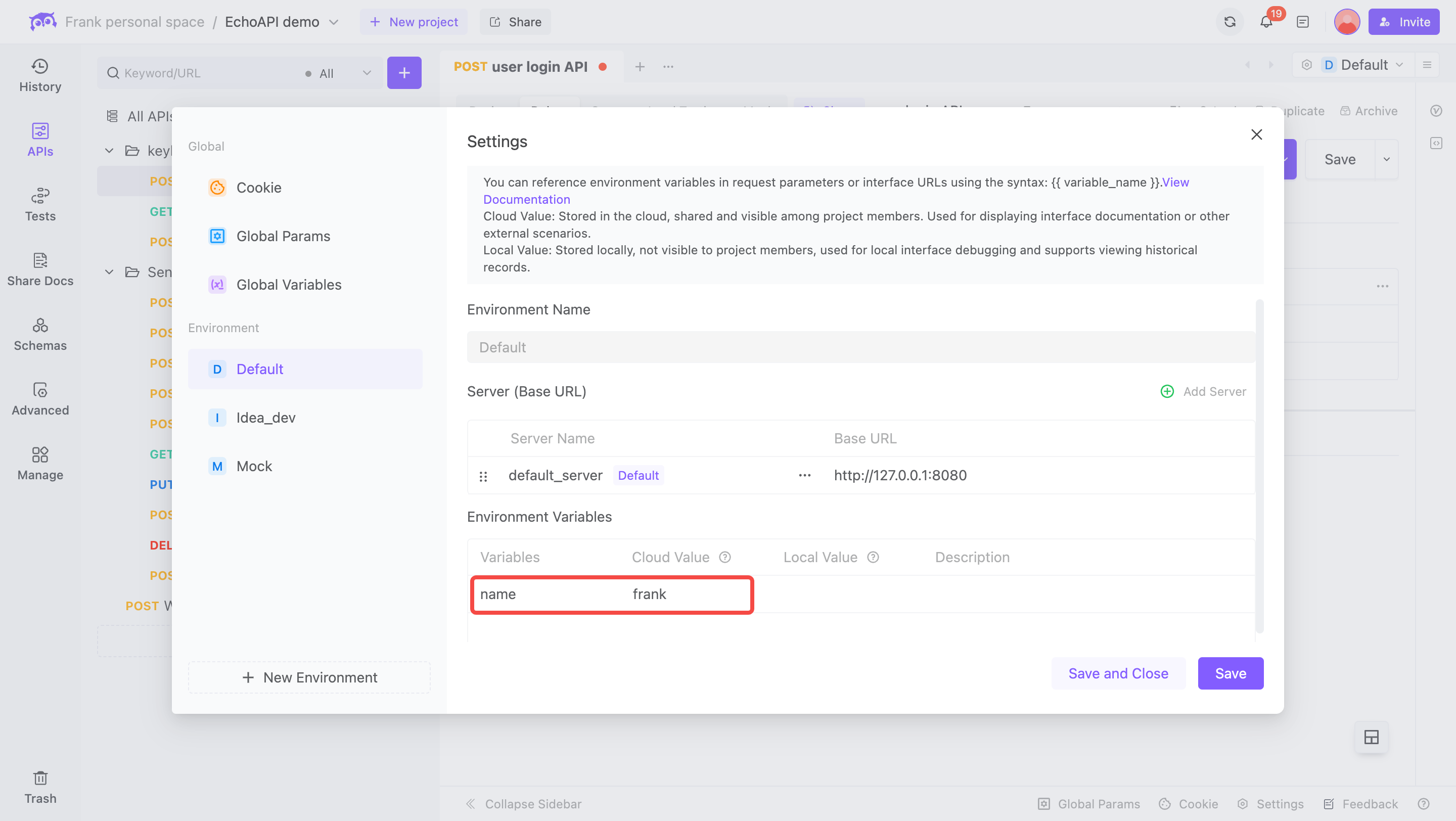Click the Cookie menu item
Viewport: 1456px width, 821px height.
(x=259, y=187)
